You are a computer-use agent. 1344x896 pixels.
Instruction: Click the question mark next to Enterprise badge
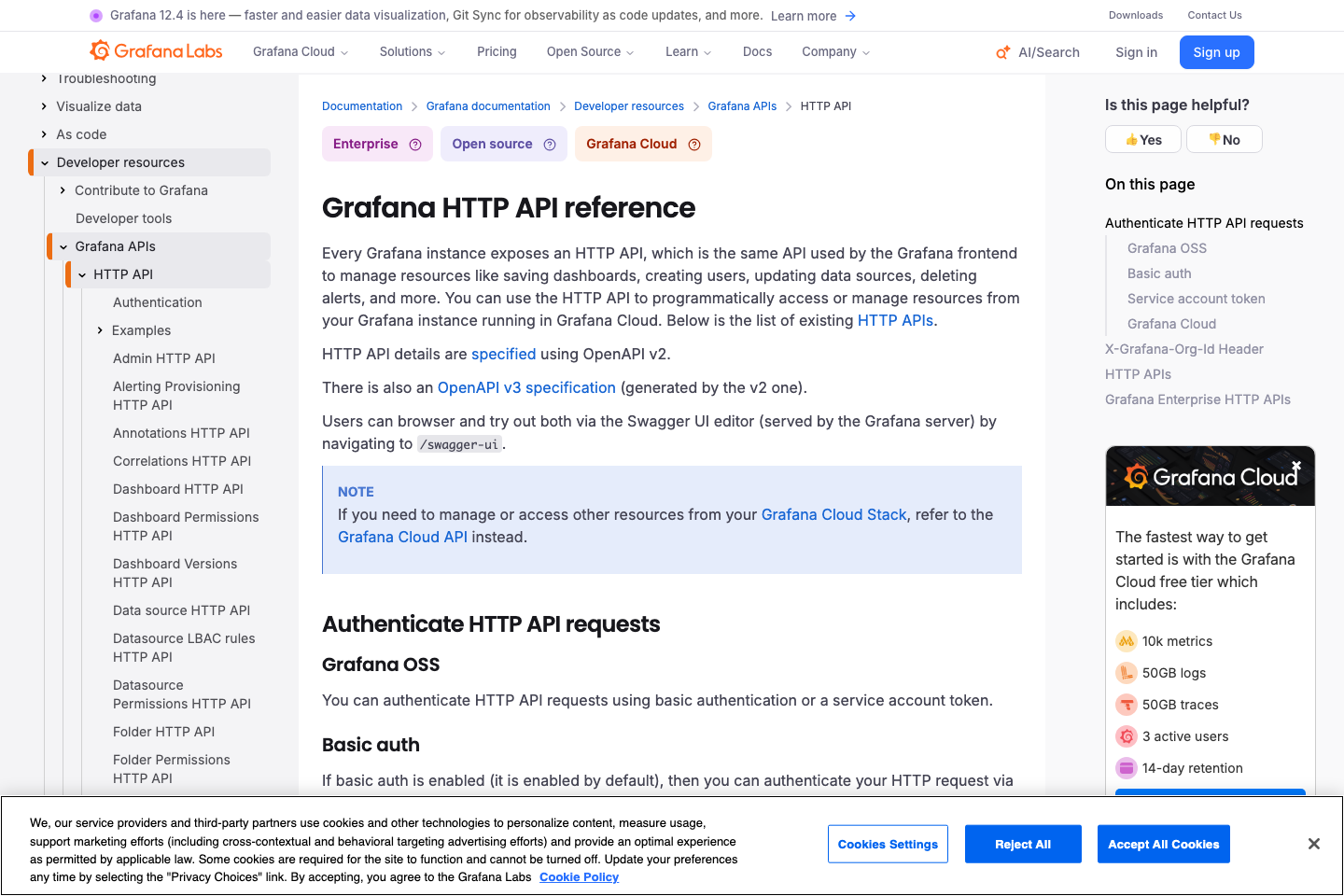coord(414,144)
